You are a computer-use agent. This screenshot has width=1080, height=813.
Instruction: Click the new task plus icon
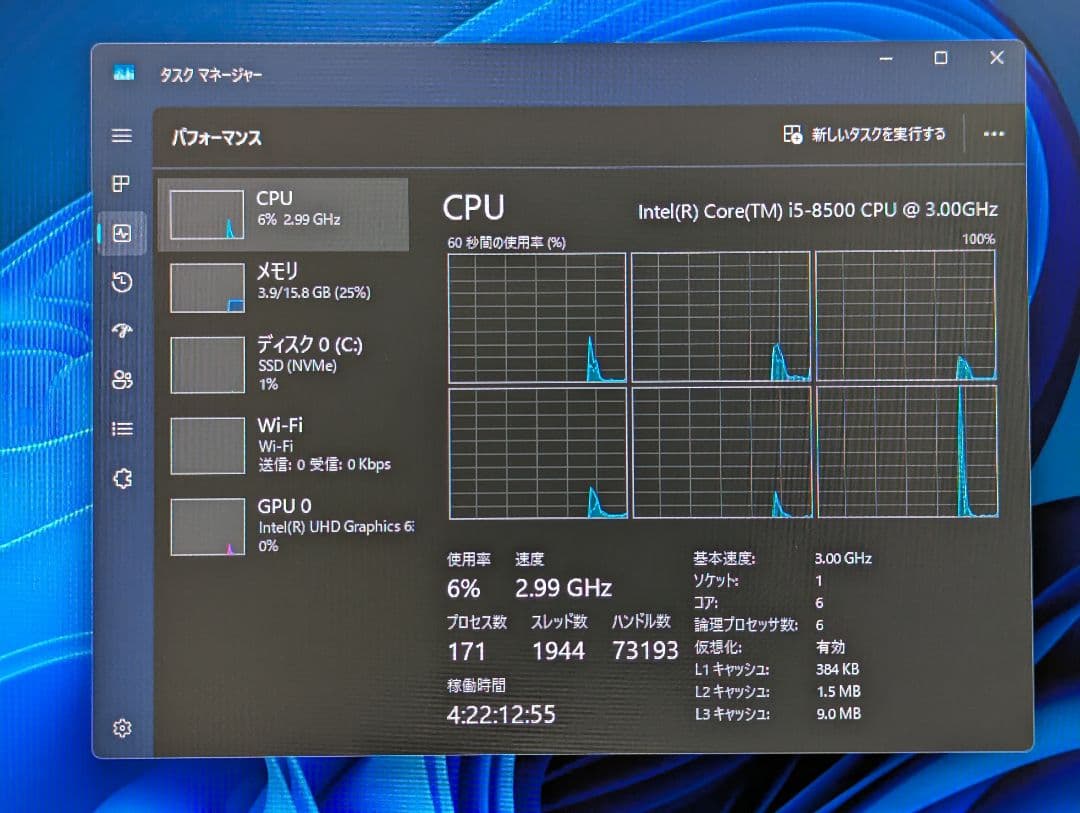(793, 133)
